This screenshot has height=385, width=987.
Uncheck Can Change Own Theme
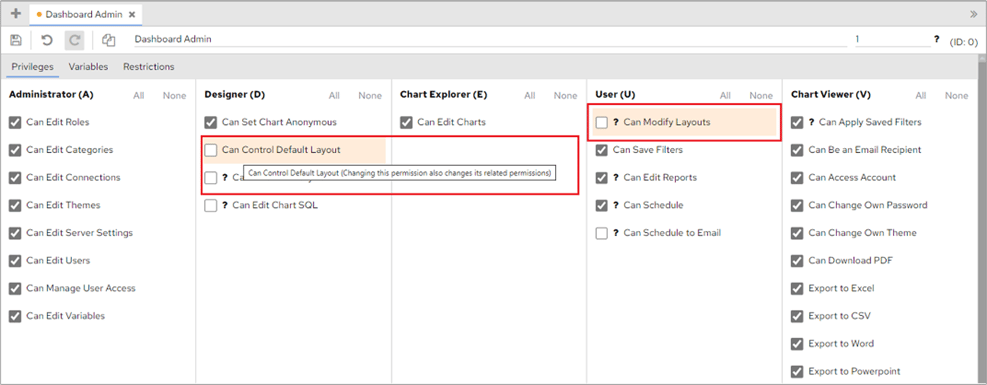[798, 233]
